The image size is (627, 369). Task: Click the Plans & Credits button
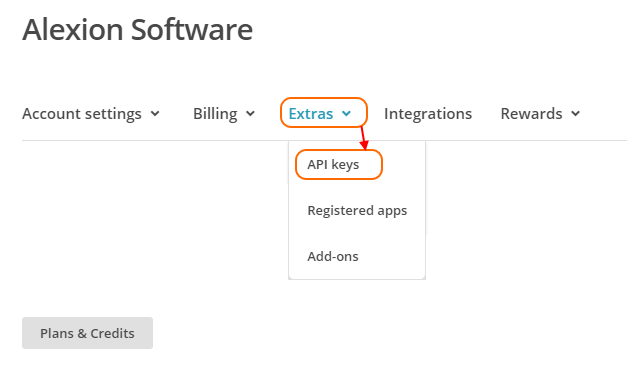pyautogui.click(x=87, y=333)
